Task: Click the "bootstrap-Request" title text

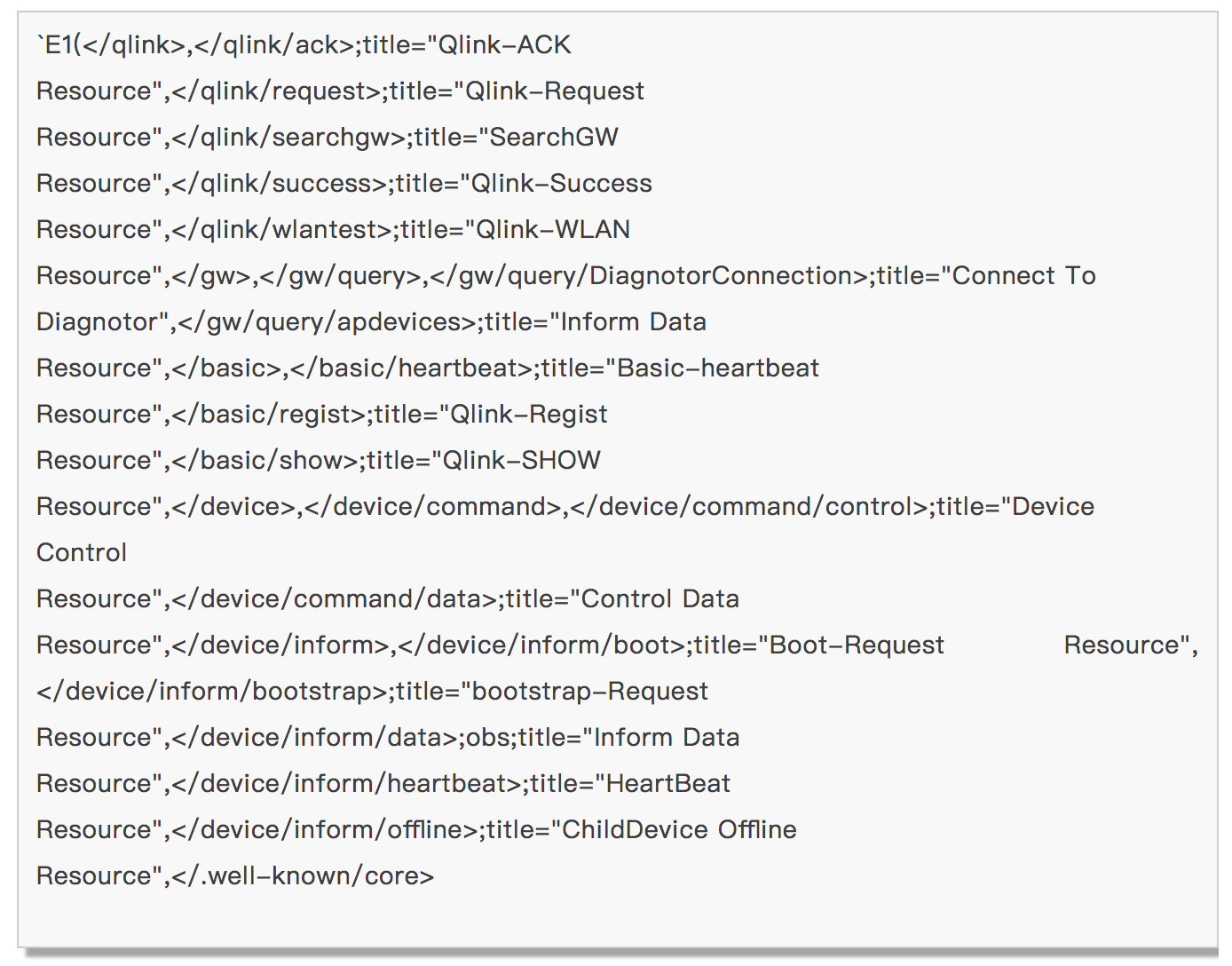Action: (x=589, y=691)
